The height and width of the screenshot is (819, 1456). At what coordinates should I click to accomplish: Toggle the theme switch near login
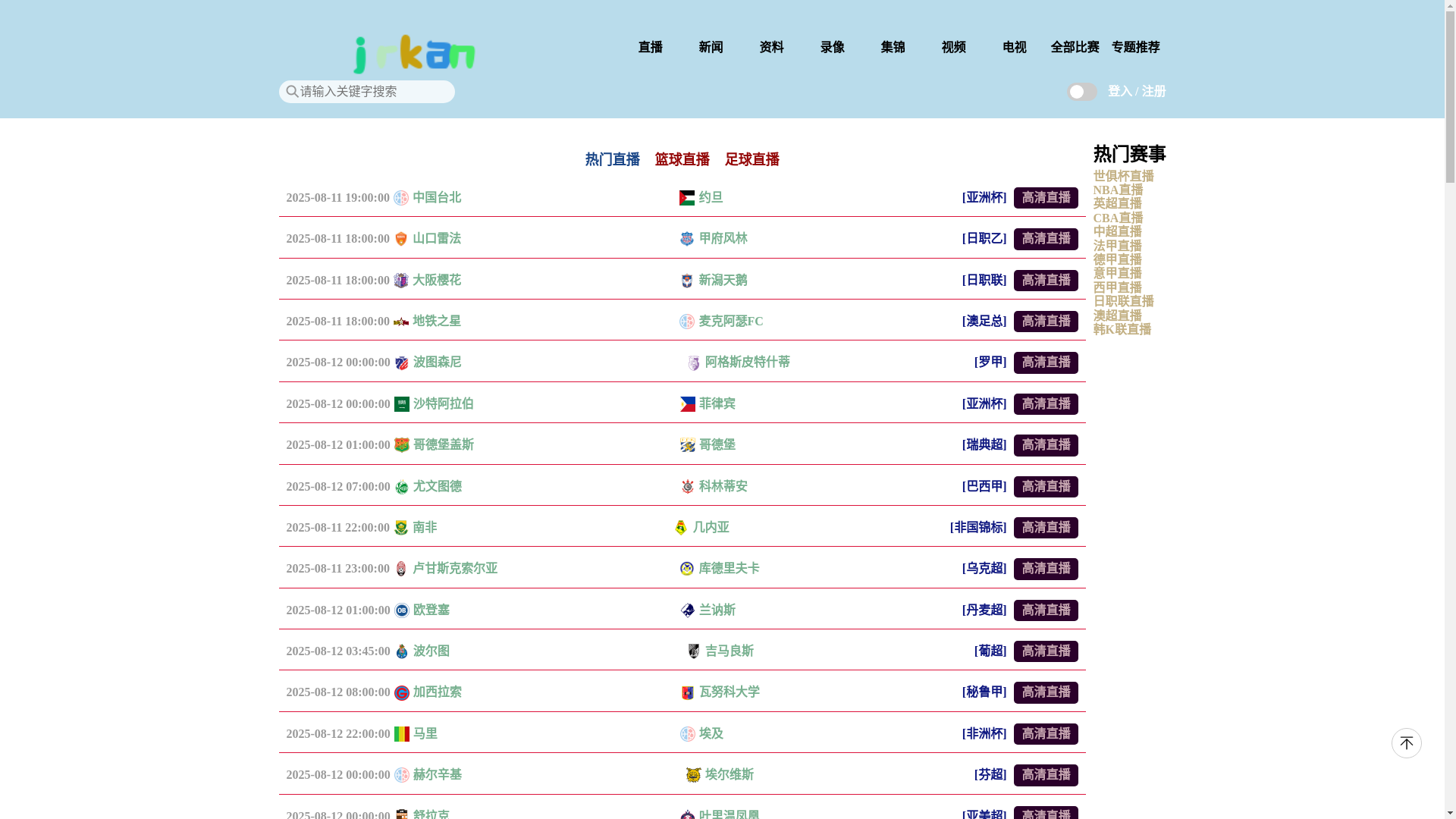pyautogui.click(x=1082, y=92)
